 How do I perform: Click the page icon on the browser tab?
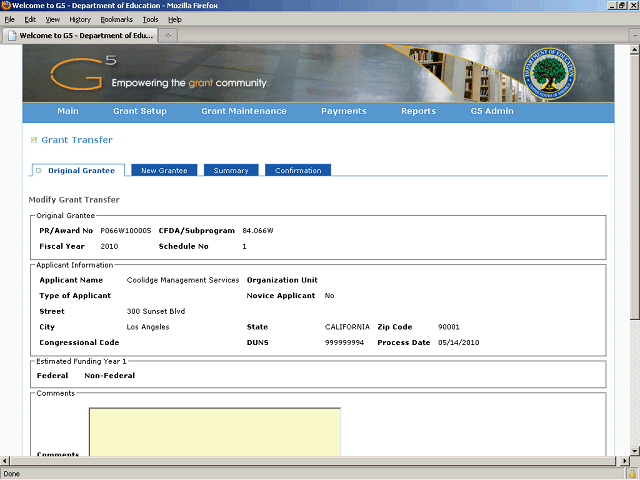click(12, 36)
